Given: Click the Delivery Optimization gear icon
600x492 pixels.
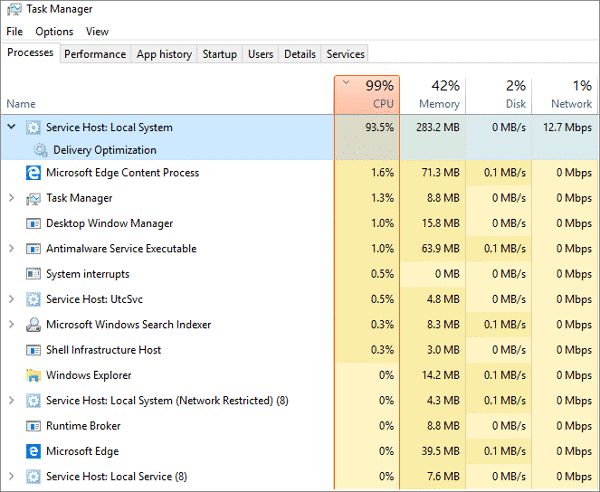Looking at the screenshot, I should 40,150.
